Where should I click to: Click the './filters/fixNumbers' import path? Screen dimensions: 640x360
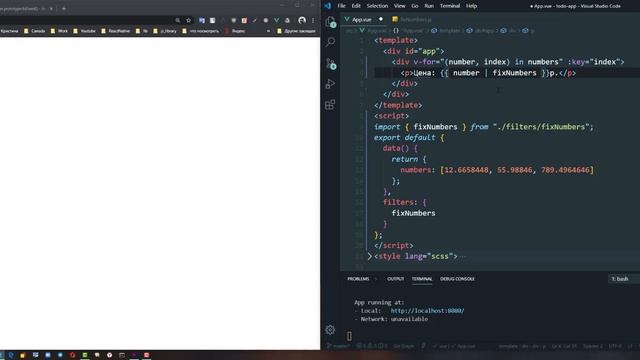(x=541, y=127)
